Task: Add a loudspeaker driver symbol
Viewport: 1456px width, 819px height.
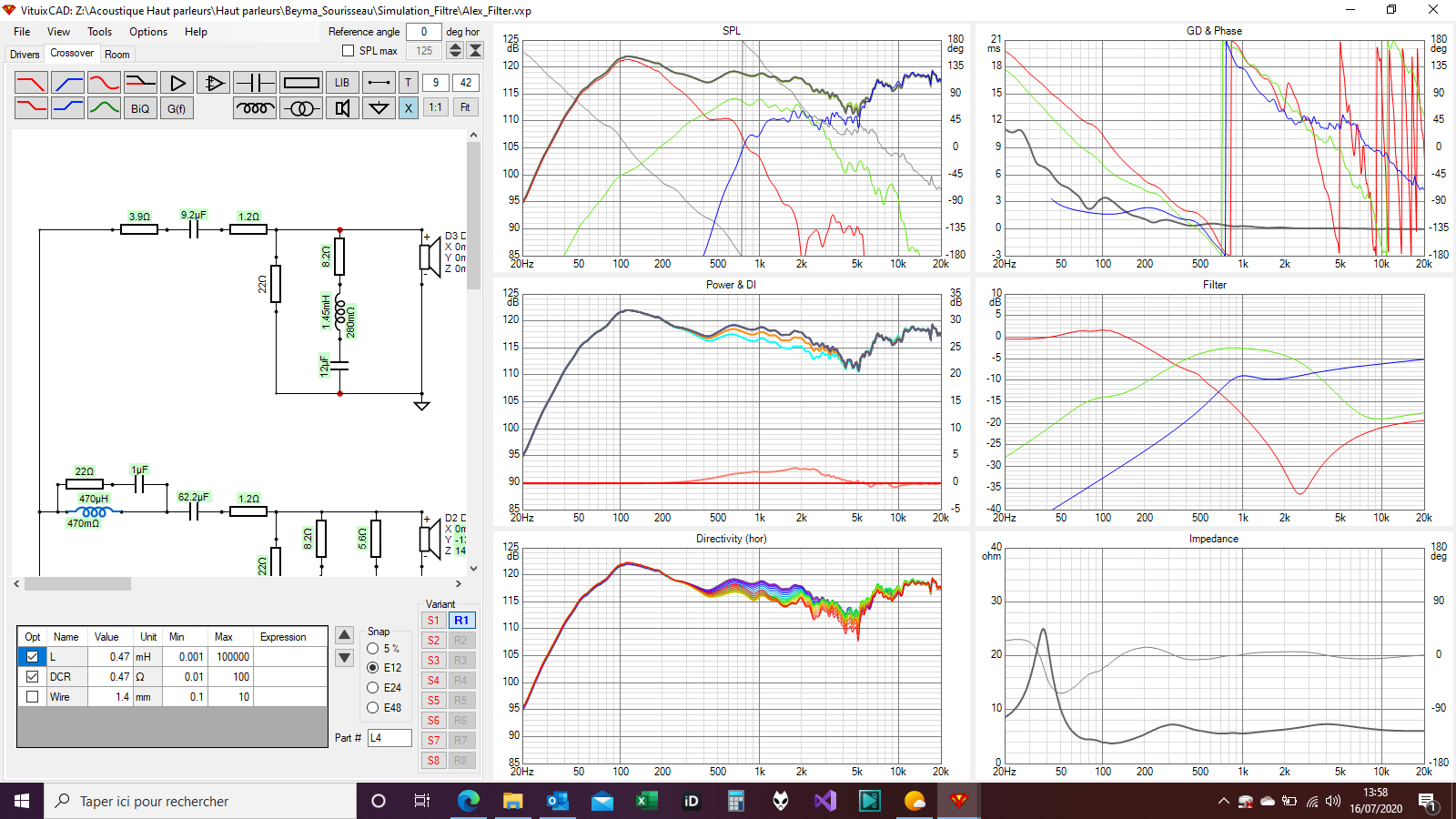Action: [x=342, y=108]
